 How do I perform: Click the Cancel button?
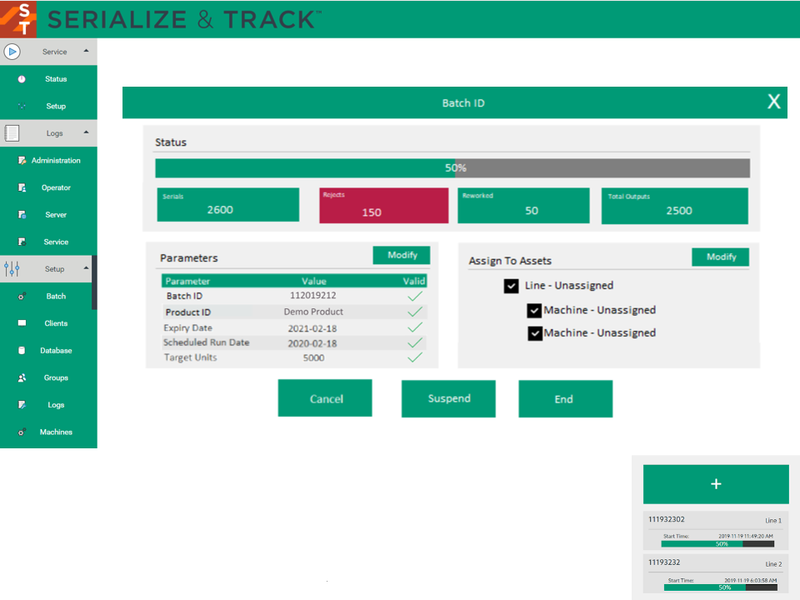(x=325, y=398)
